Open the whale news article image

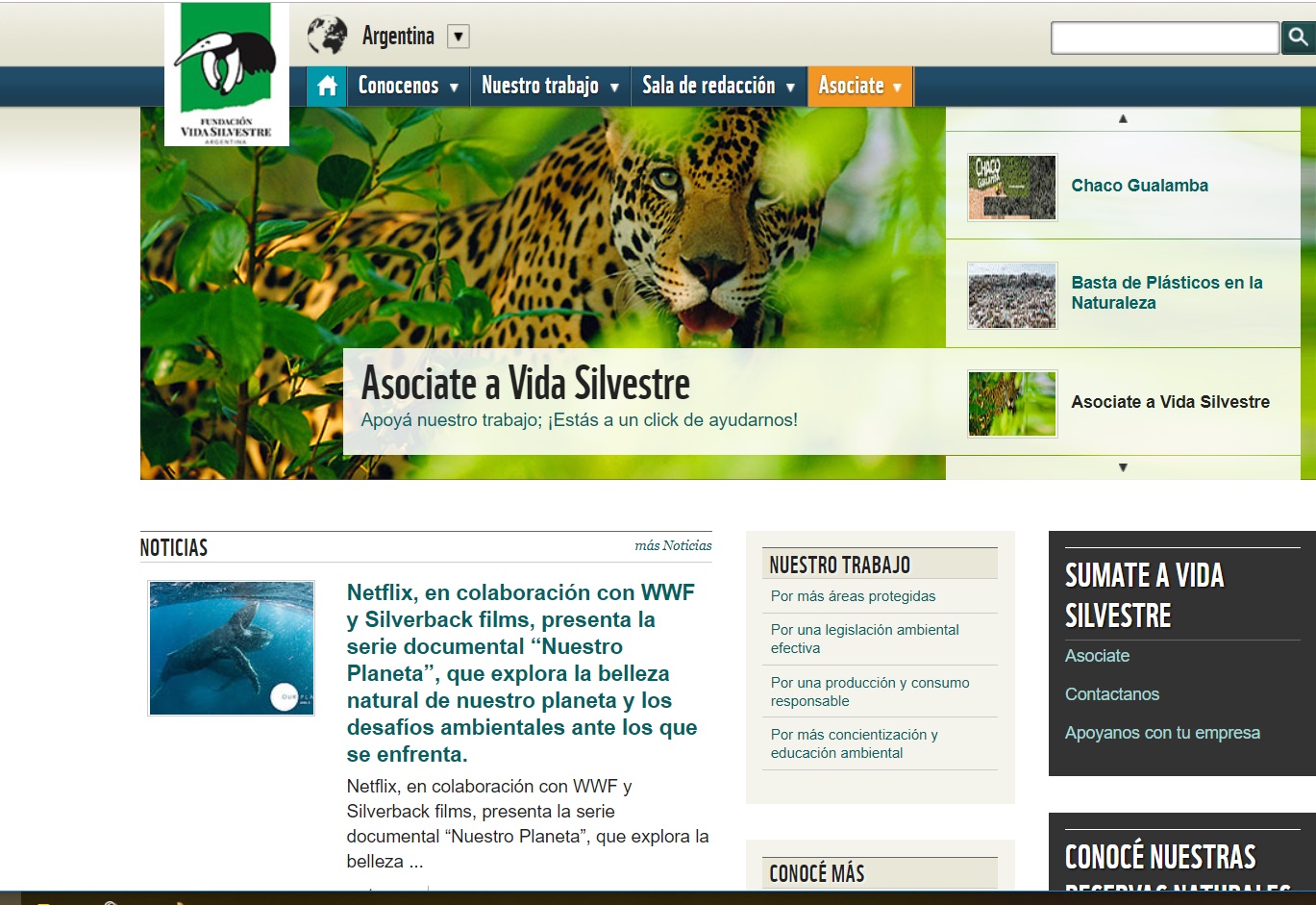(x=232, y=647)
